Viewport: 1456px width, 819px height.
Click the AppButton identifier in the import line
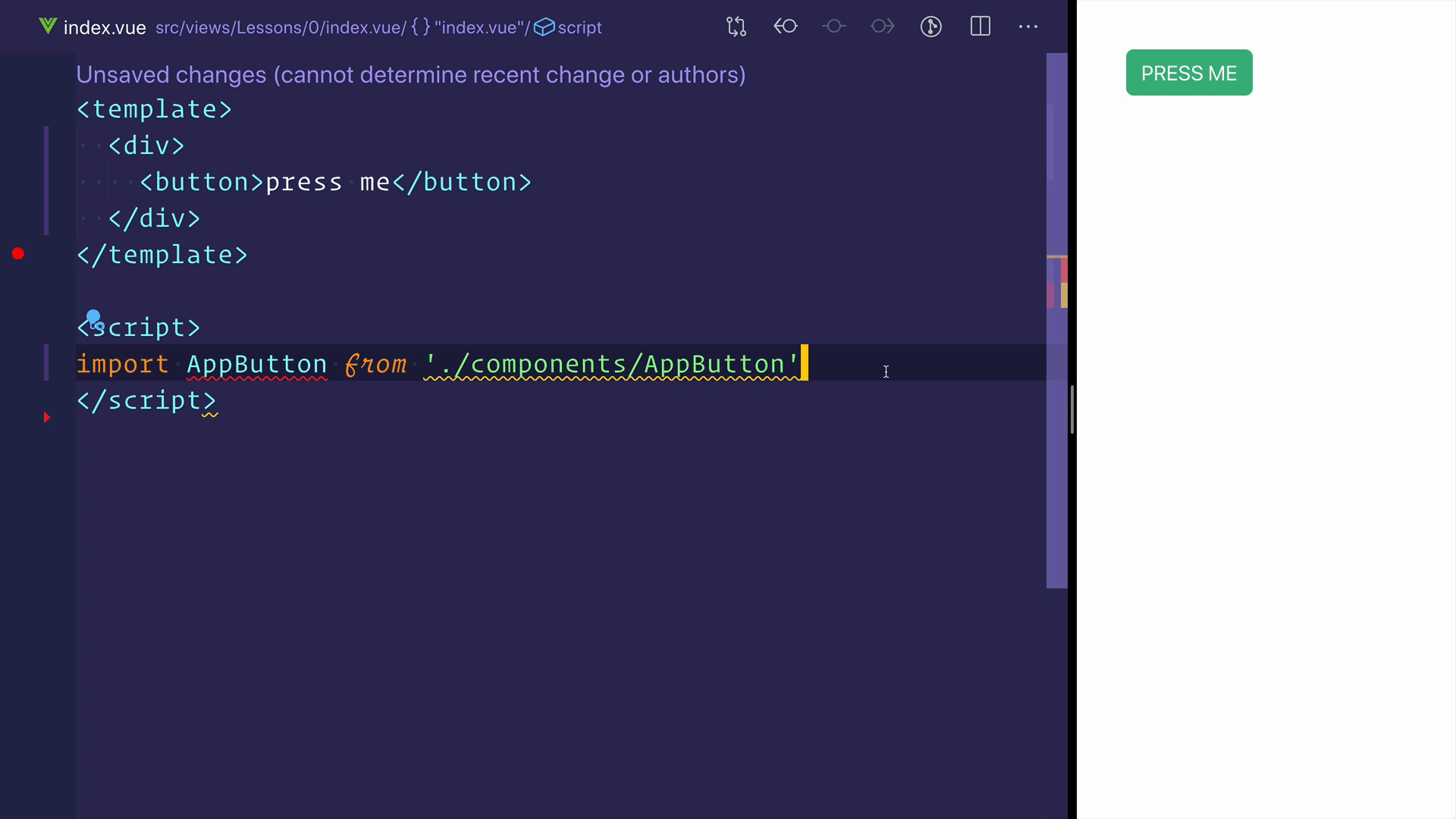pos(257,364)
